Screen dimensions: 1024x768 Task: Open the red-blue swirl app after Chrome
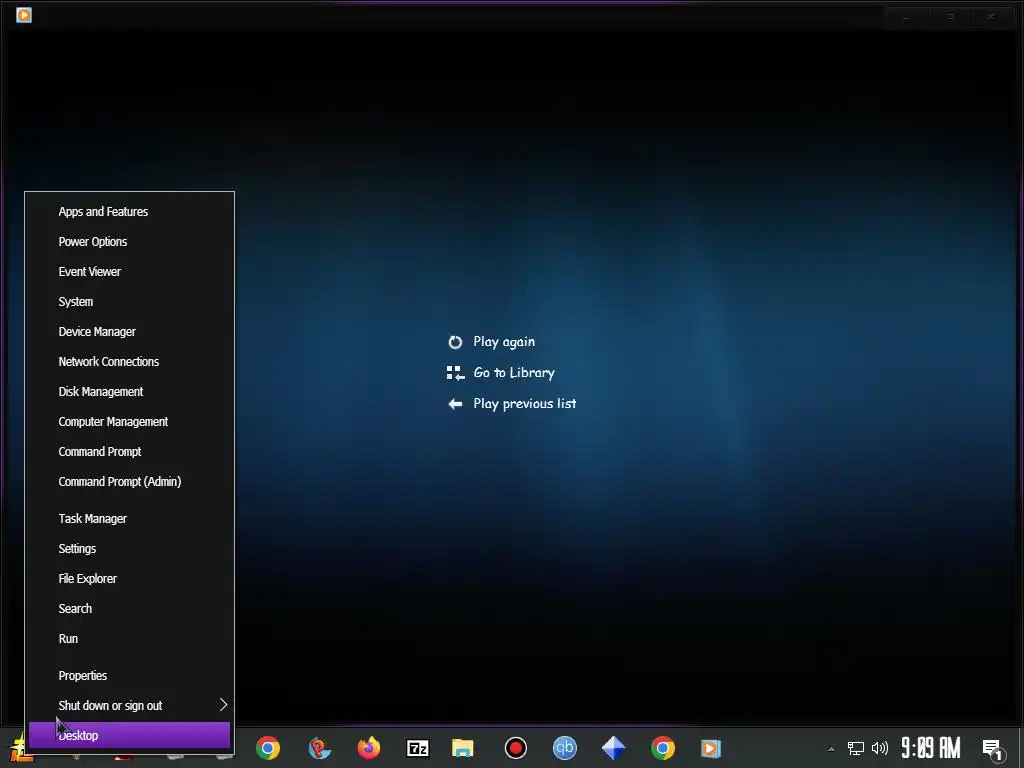click(319, 748)
